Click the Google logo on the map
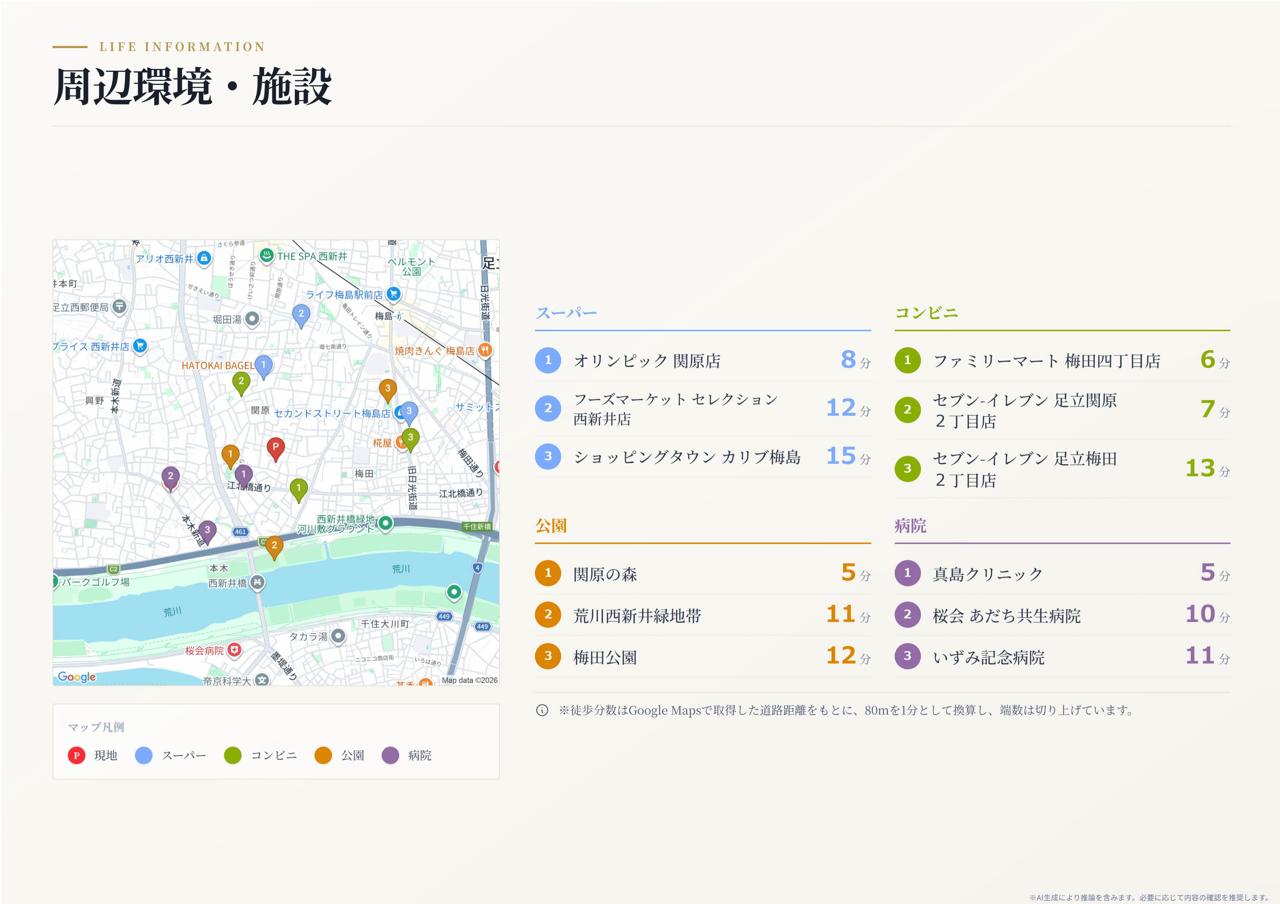This screenshot has height=904, width=1280. [x=76, y=677]
